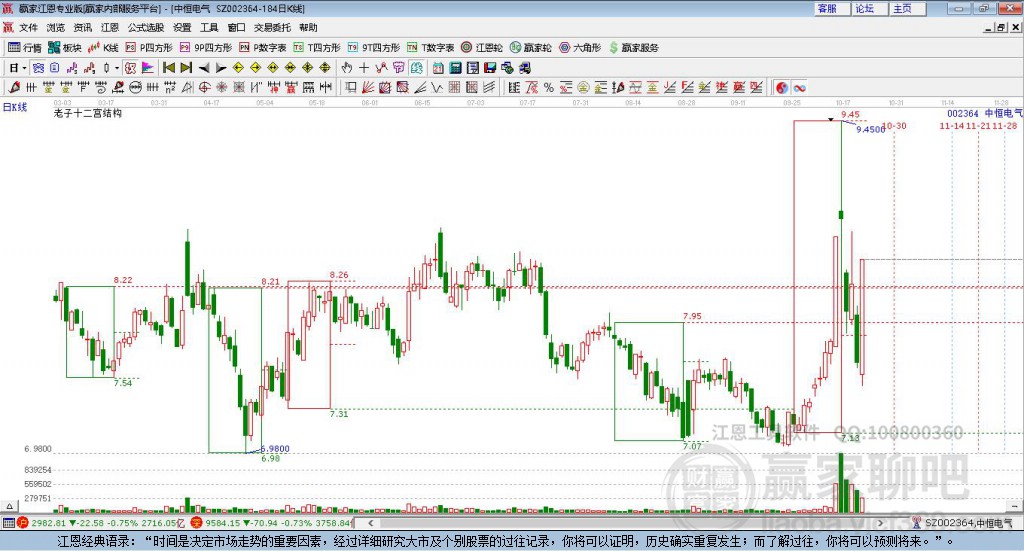
Task: Select the hand pan tool
Action: click(x=347, y=68)
